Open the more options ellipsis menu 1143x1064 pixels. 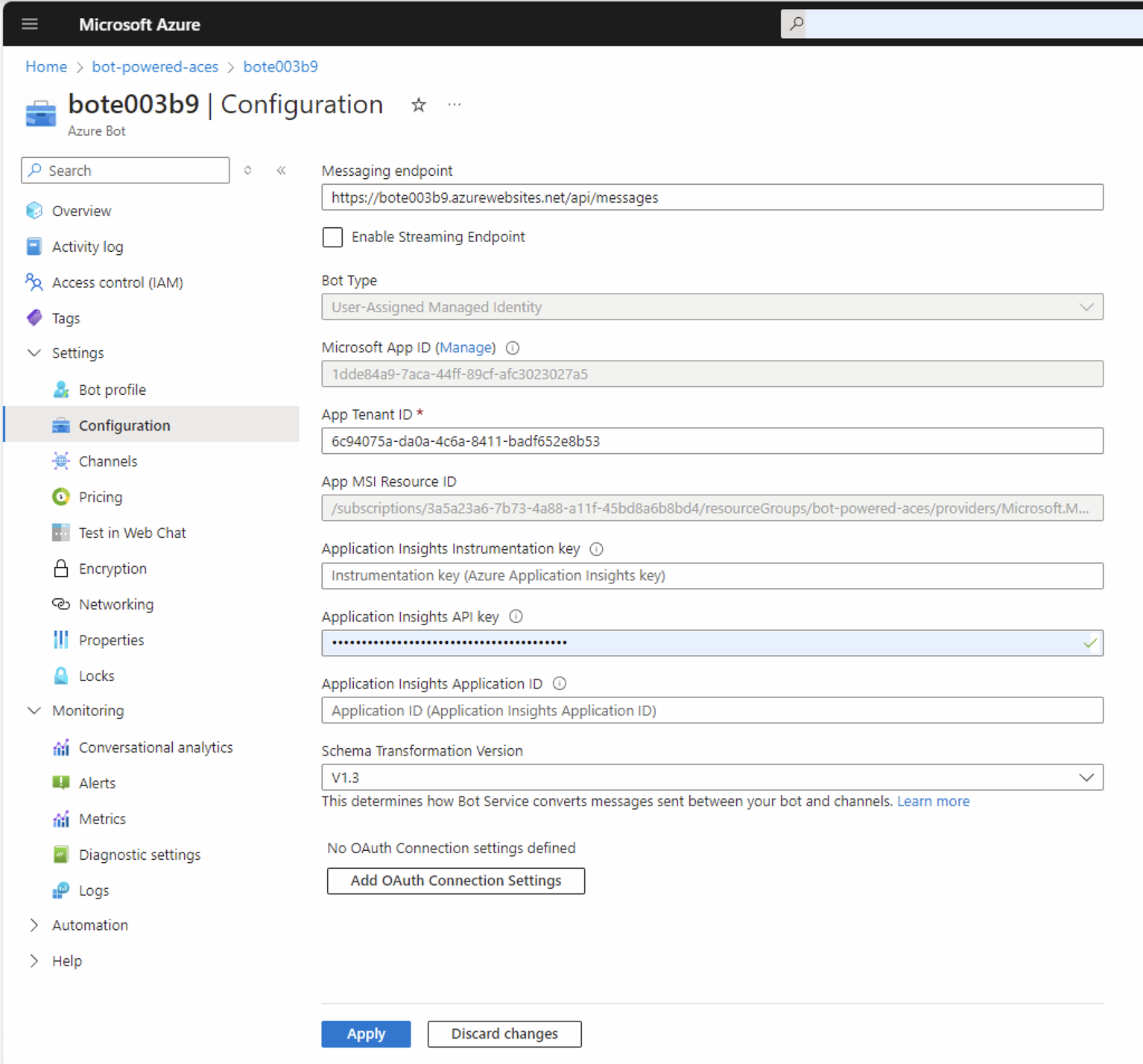click(x=455, y=104)
